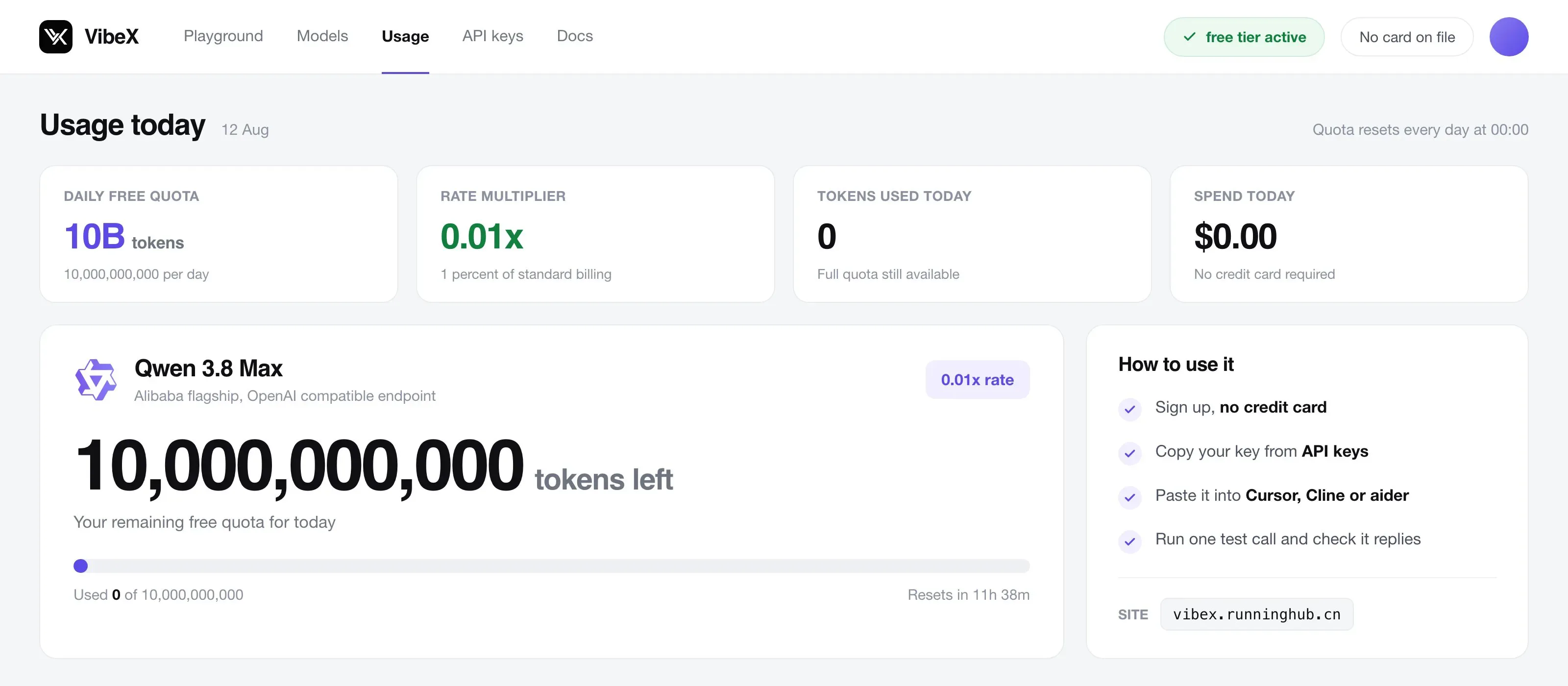
Task: Click the bold API keys text in steps
Action: (x=1335, y=451)
